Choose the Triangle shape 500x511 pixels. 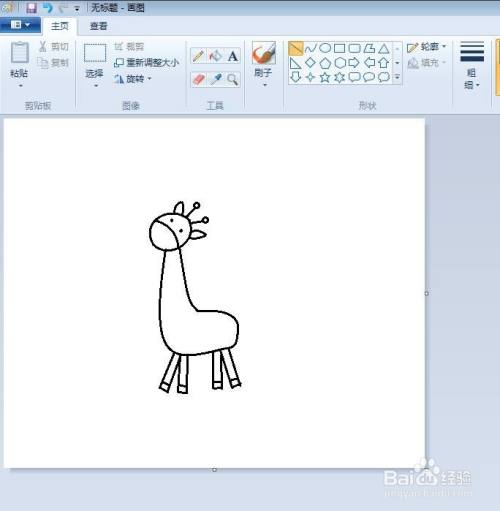click(x=384, y=48)
